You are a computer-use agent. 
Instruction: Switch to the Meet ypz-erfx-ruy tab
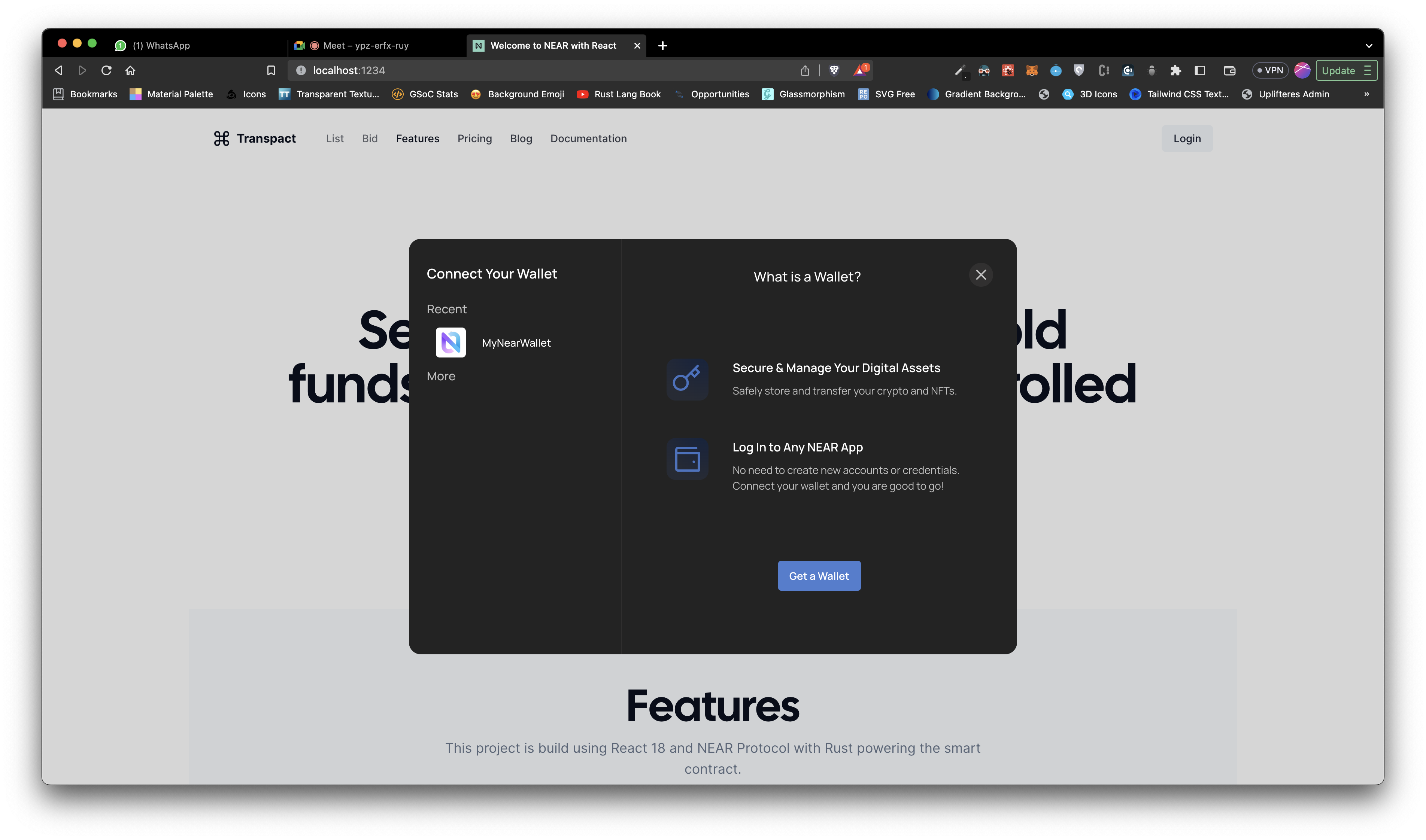click(365, 45)
